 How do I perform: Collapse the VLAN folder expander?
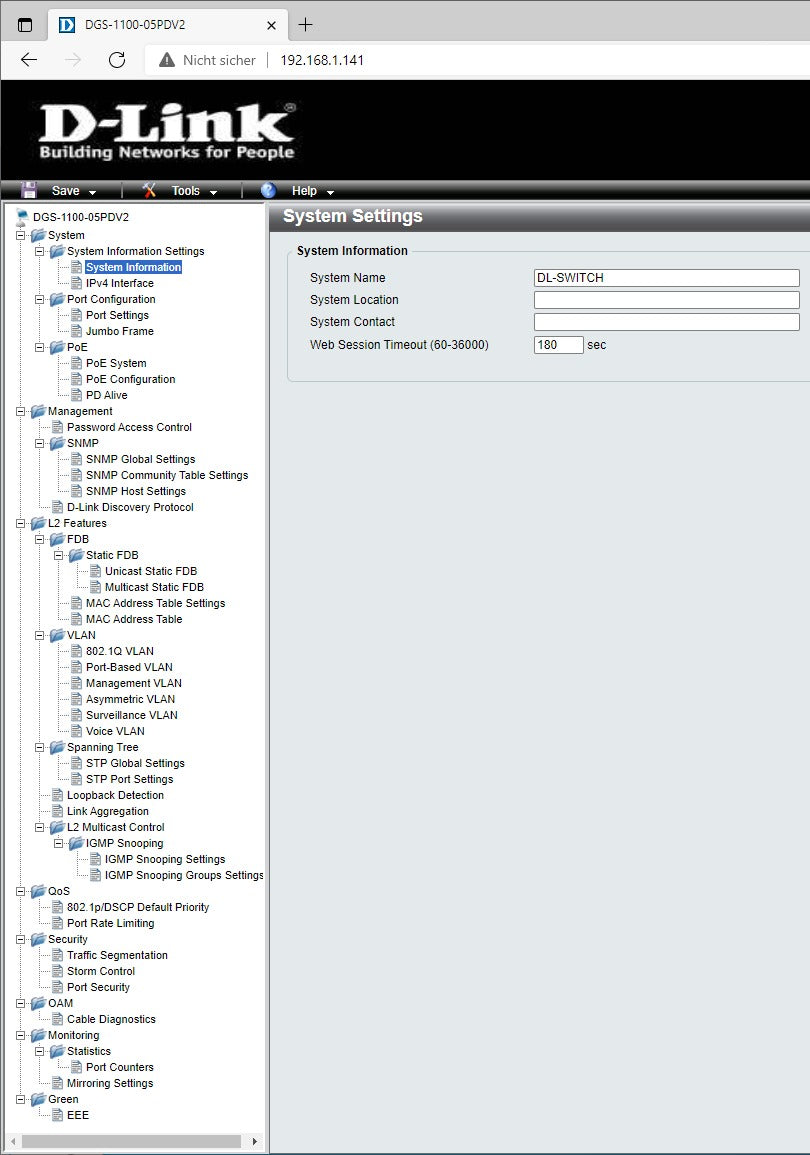click(40, 635)
